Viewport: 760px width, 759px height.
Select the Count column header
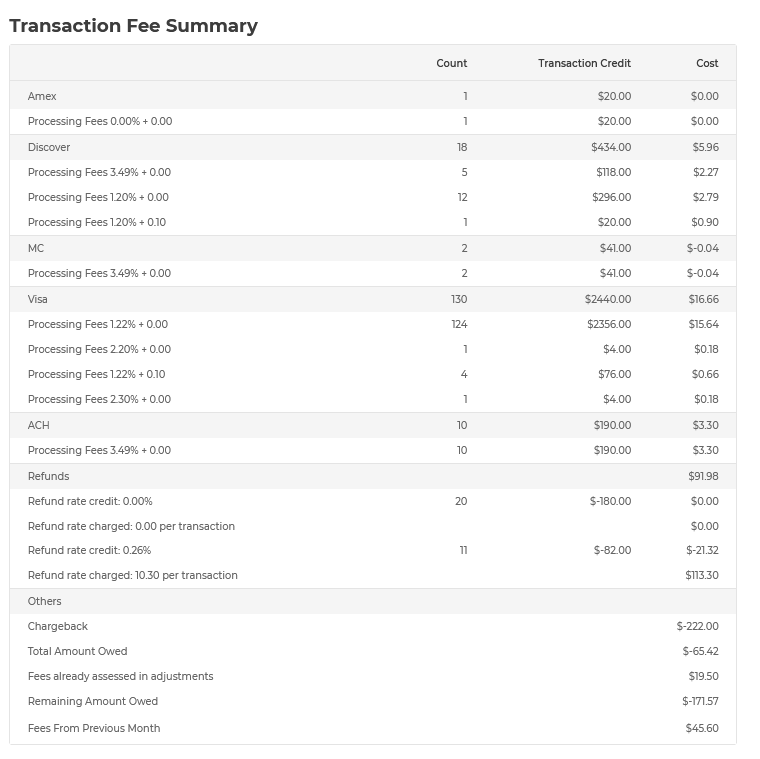coord(451,63)
